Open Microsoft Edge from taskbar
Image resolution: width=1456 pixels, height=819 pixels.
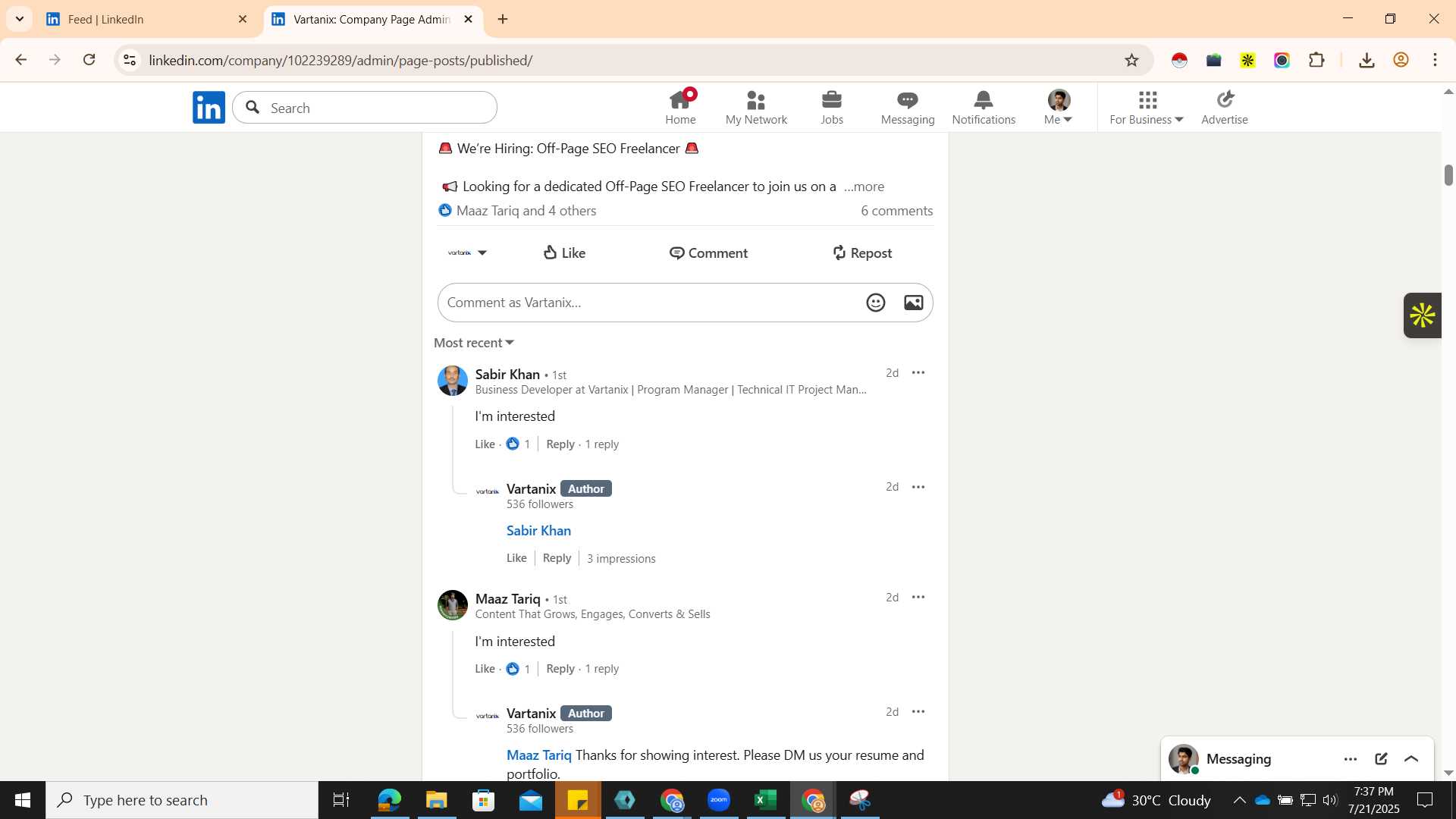point(389,800)
